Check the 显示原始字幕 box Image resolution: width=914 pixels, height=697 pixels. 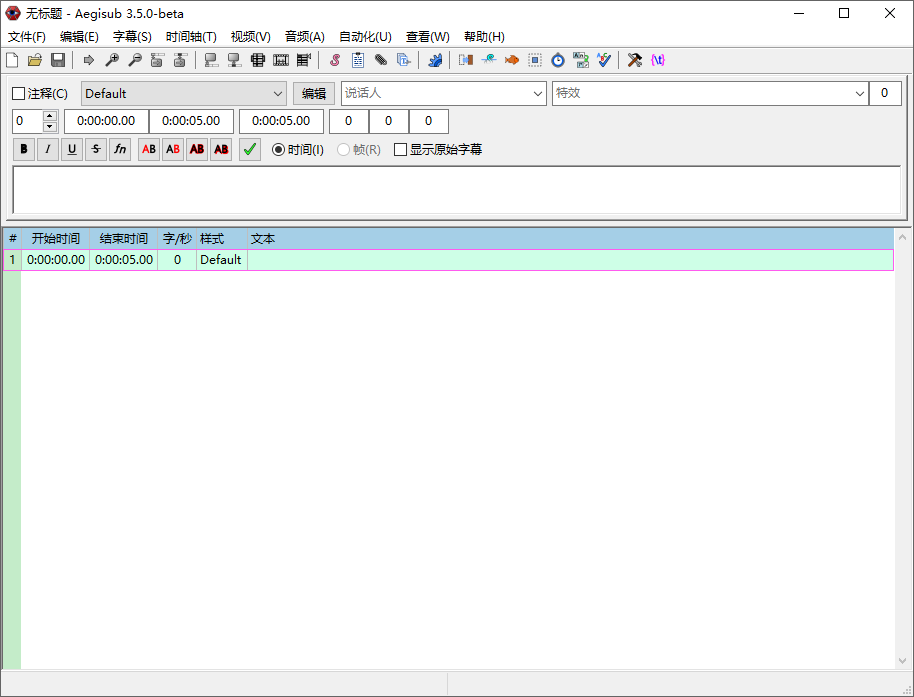400,150
